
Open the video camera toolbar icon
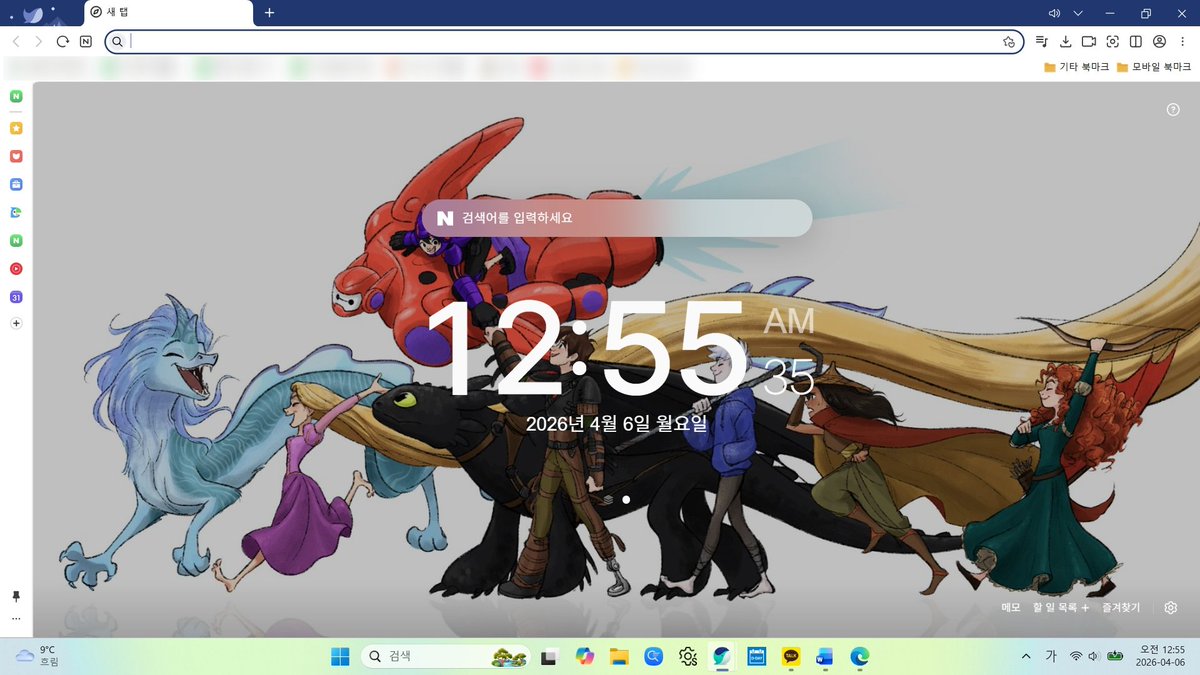(1089, 41)
